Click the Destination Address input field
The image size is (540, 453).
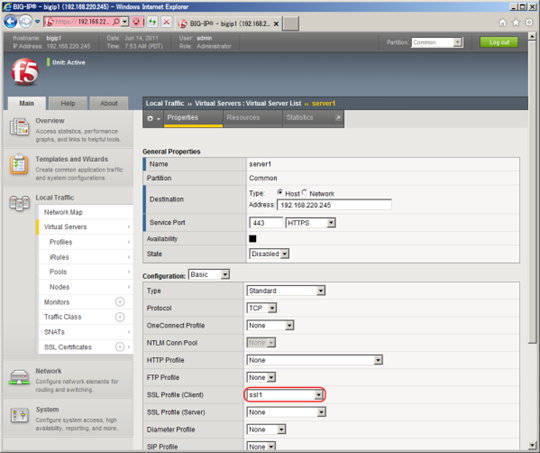[x=334, y=205]
